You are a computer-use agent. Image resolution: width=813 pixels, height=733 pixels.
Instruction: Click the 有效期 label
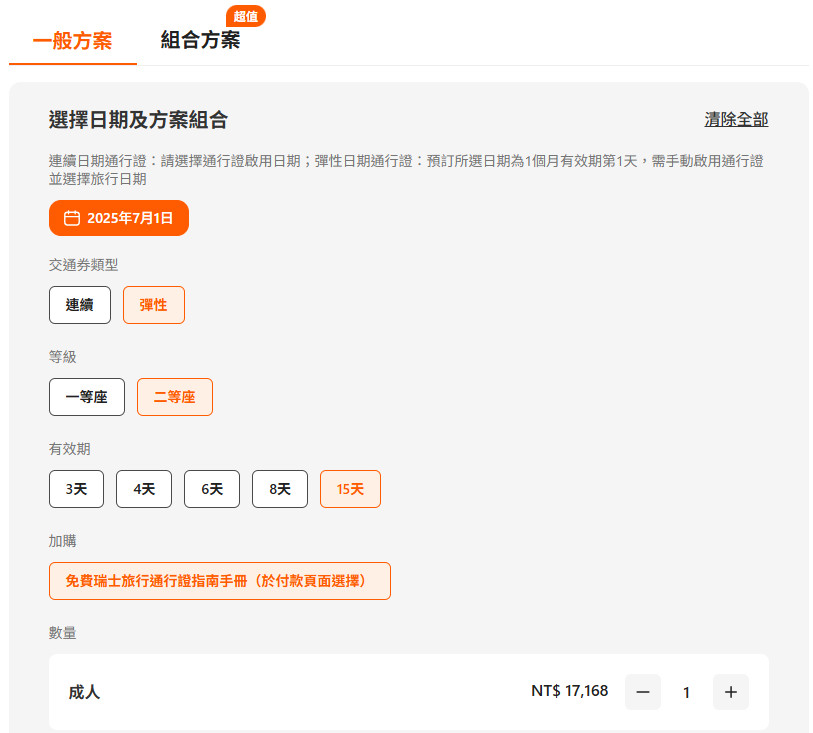(x=69, y=449)
